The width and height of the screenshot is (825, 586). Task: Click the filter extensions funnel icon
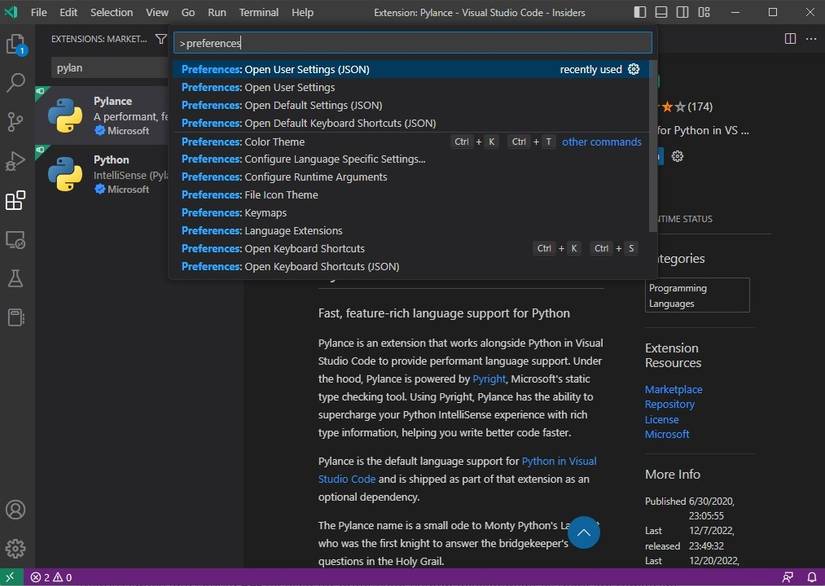[x=161, y=40]
